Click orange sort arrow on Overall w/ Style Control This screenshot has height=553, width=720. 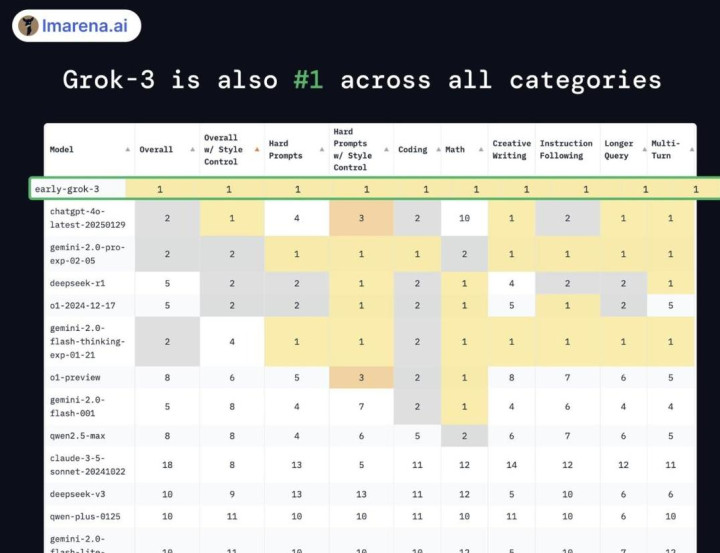[x=257, y=149]
